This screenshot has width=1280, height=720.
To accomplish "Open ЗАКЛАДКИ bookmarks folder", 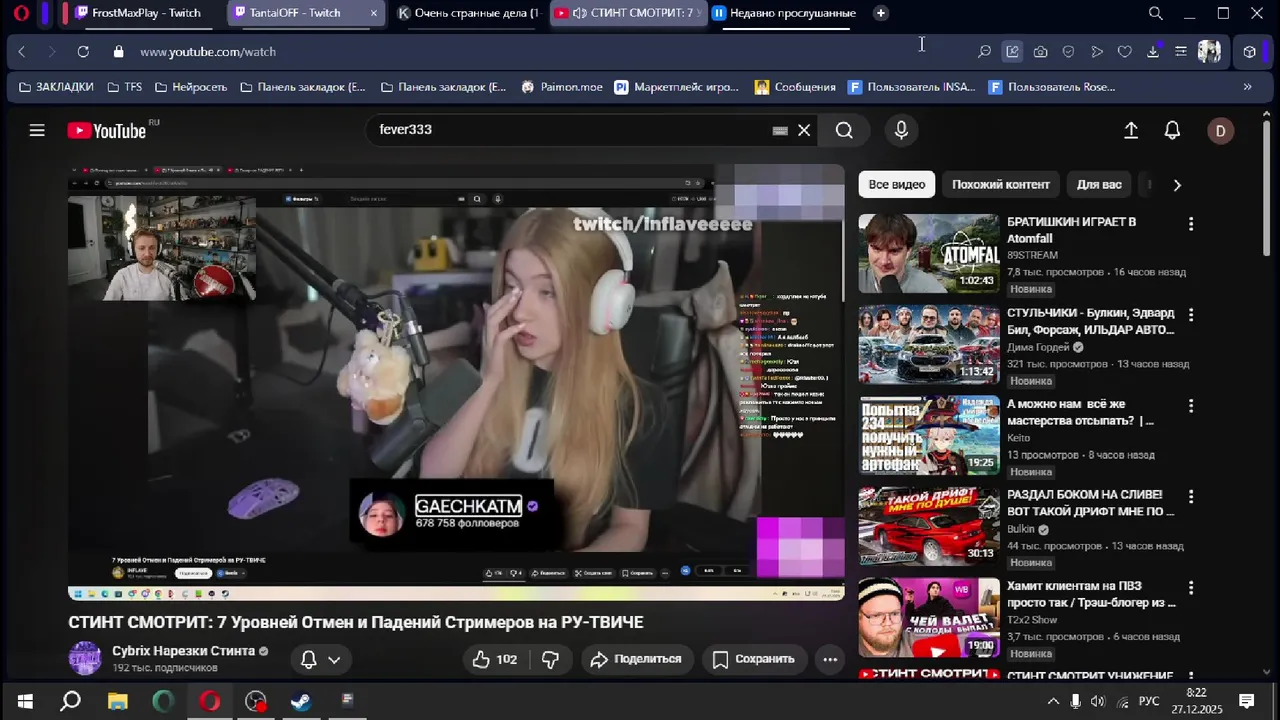I will point(56,87).
